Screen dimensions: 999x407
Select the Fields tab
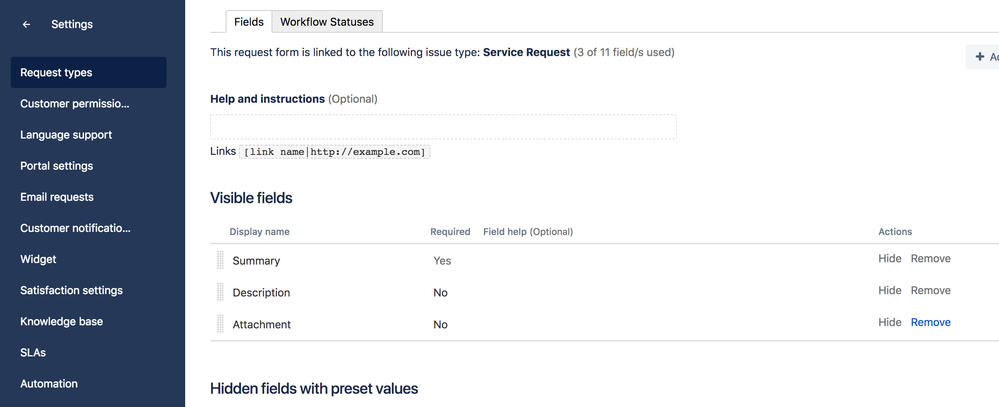pyautogui.click(x=248, y=21)
